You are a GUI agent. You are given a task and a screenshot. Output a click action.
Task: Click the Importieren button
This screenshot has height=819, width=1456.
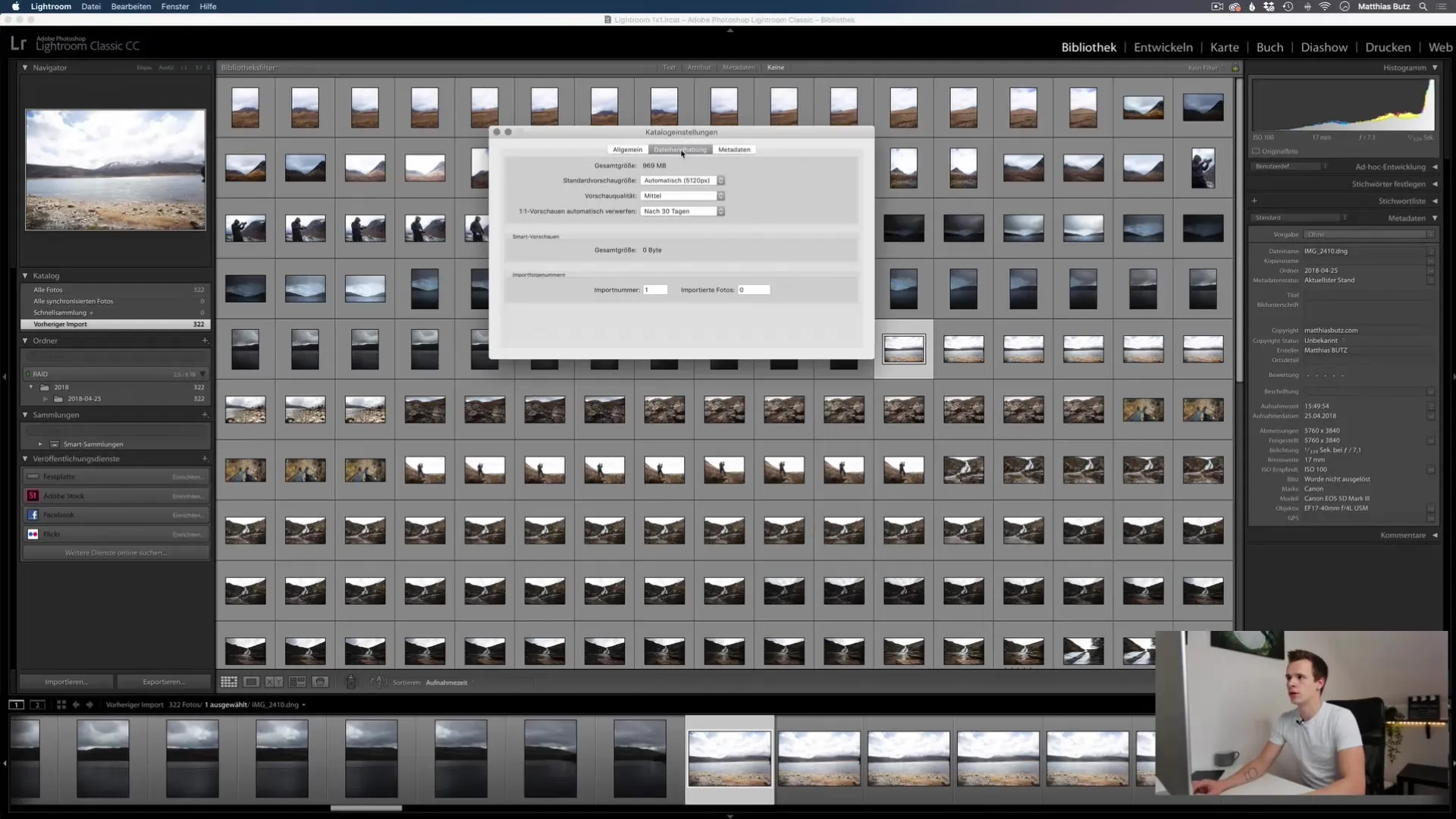66,682
